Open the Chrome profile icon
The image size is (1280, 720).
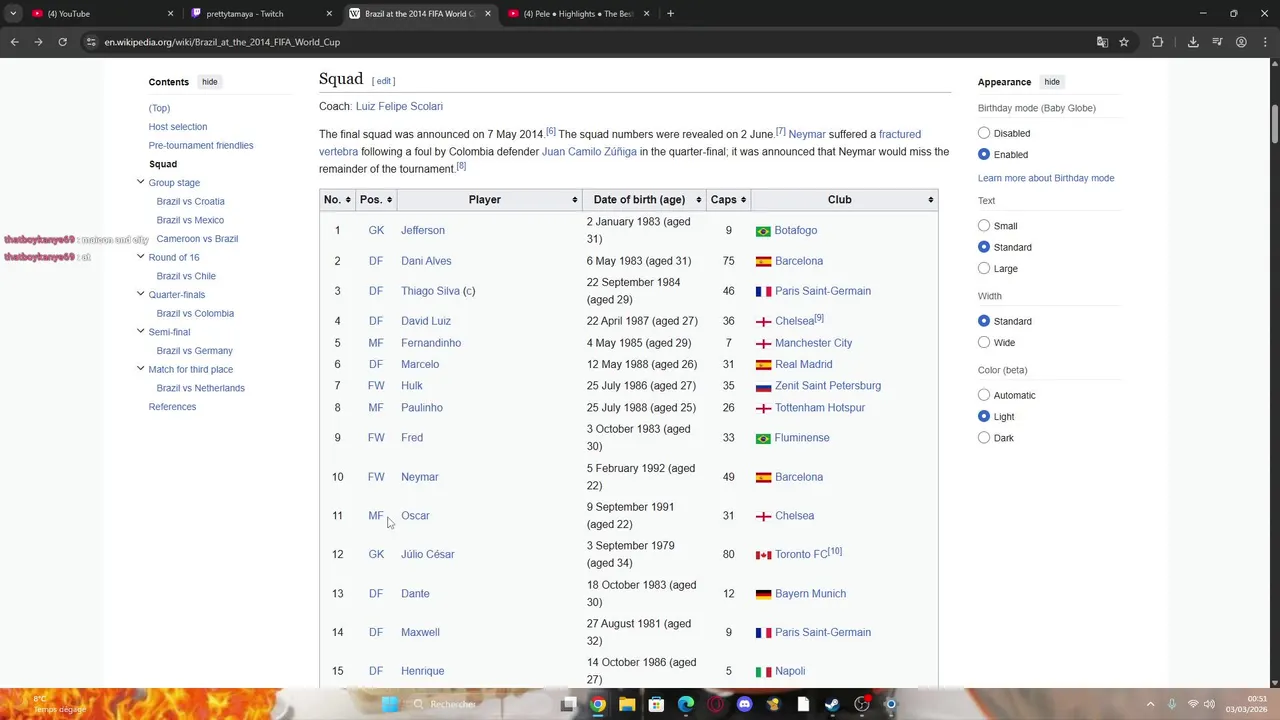coord(1241,42)
